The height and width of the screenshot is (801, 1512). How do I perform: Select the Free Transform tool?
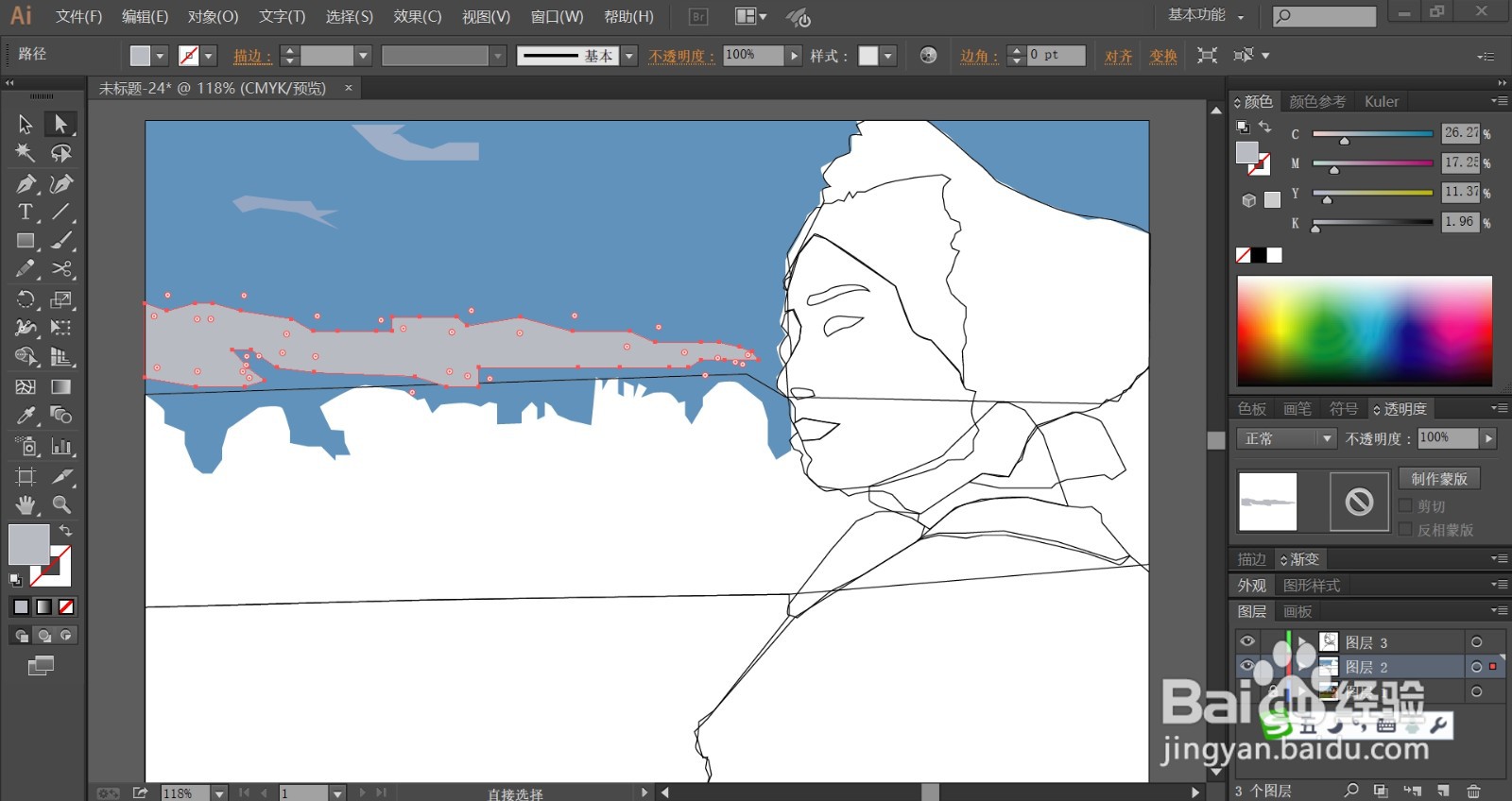[61, 328]
